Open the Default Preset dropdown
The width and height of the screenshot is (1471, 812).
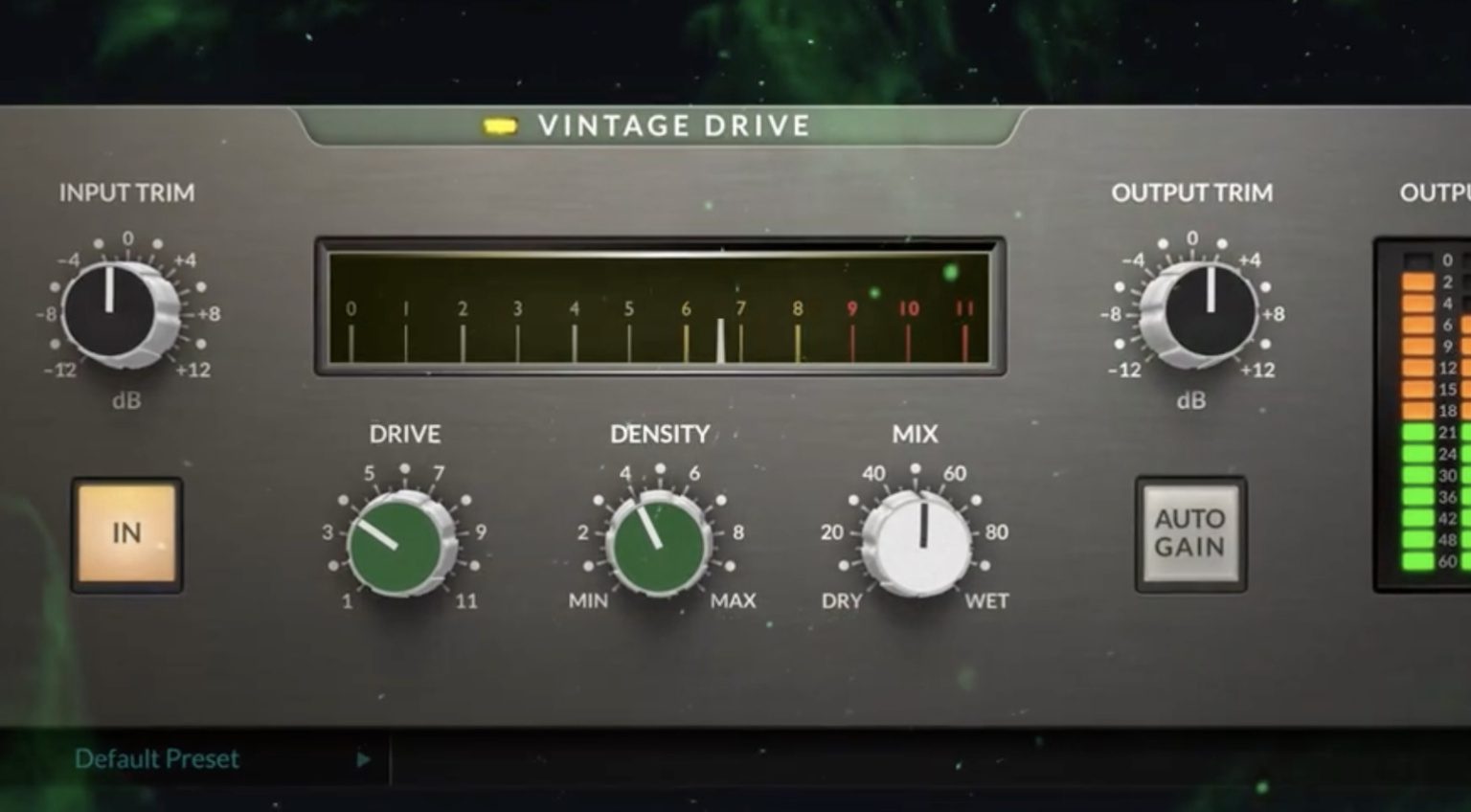tap(157, 759)
